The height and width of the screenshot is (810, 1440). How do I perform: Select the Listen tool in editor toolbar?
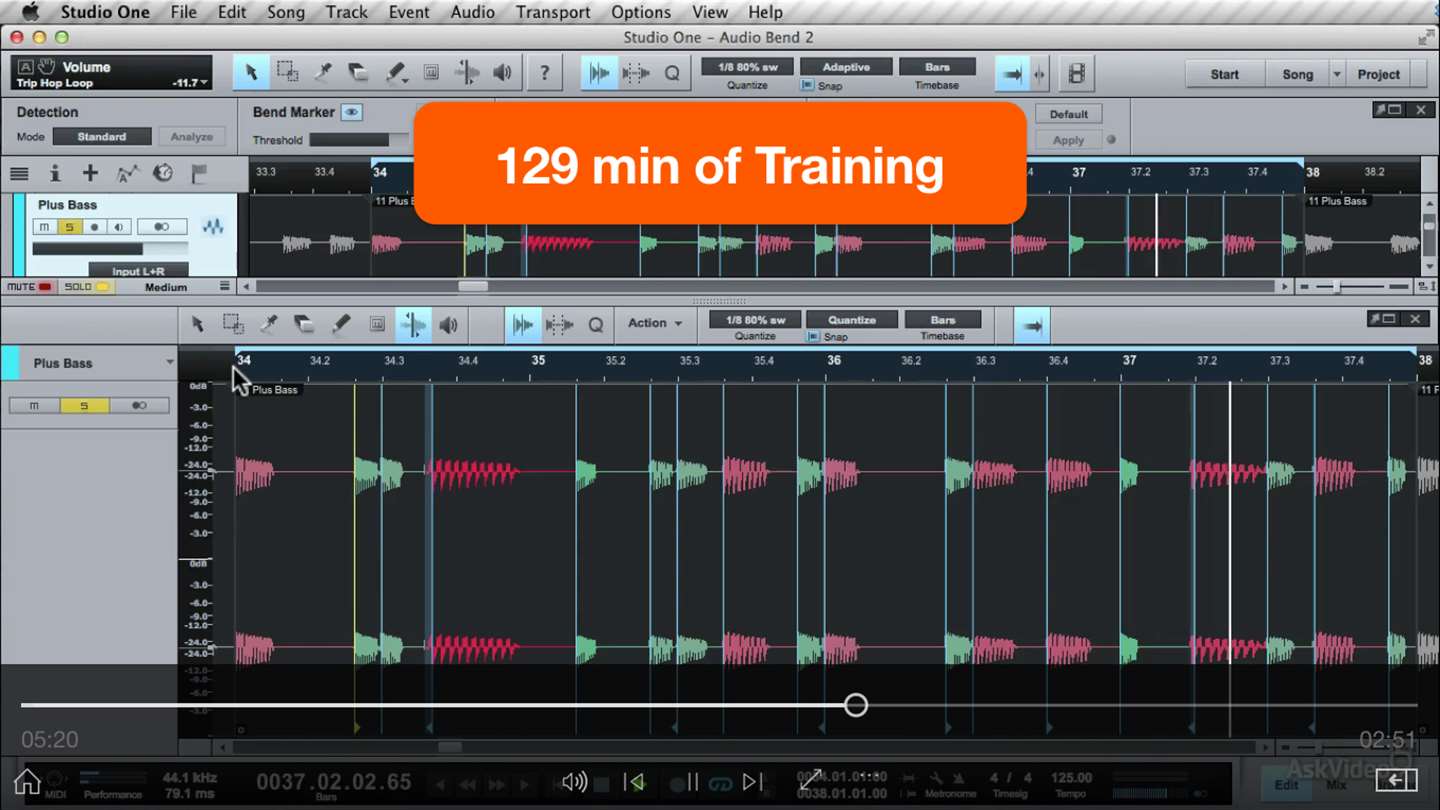pyautogui.click(x=449, y=324)
